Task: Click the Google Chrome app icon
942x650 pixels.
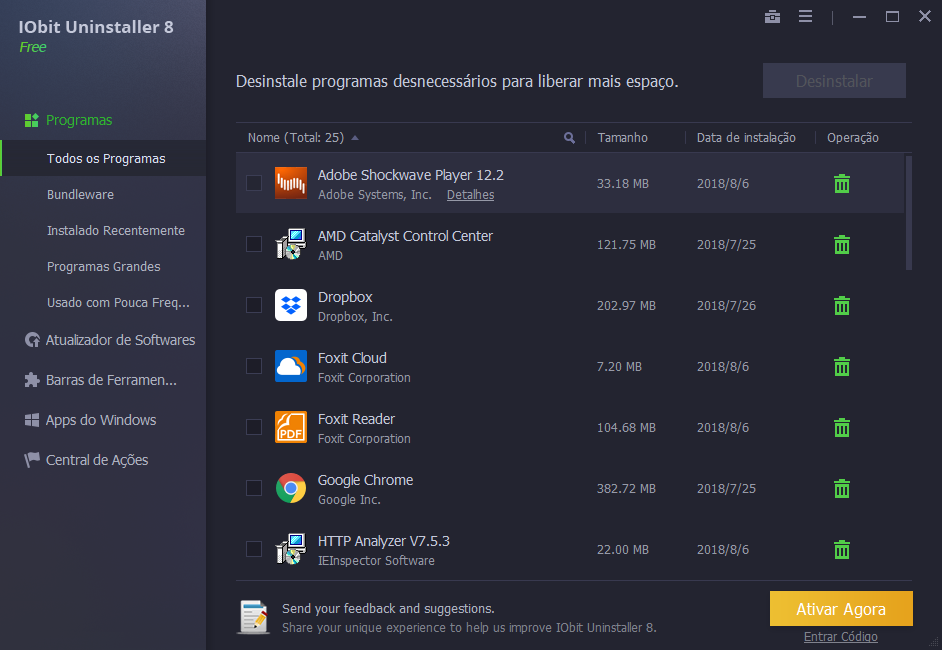Action: 291,488
